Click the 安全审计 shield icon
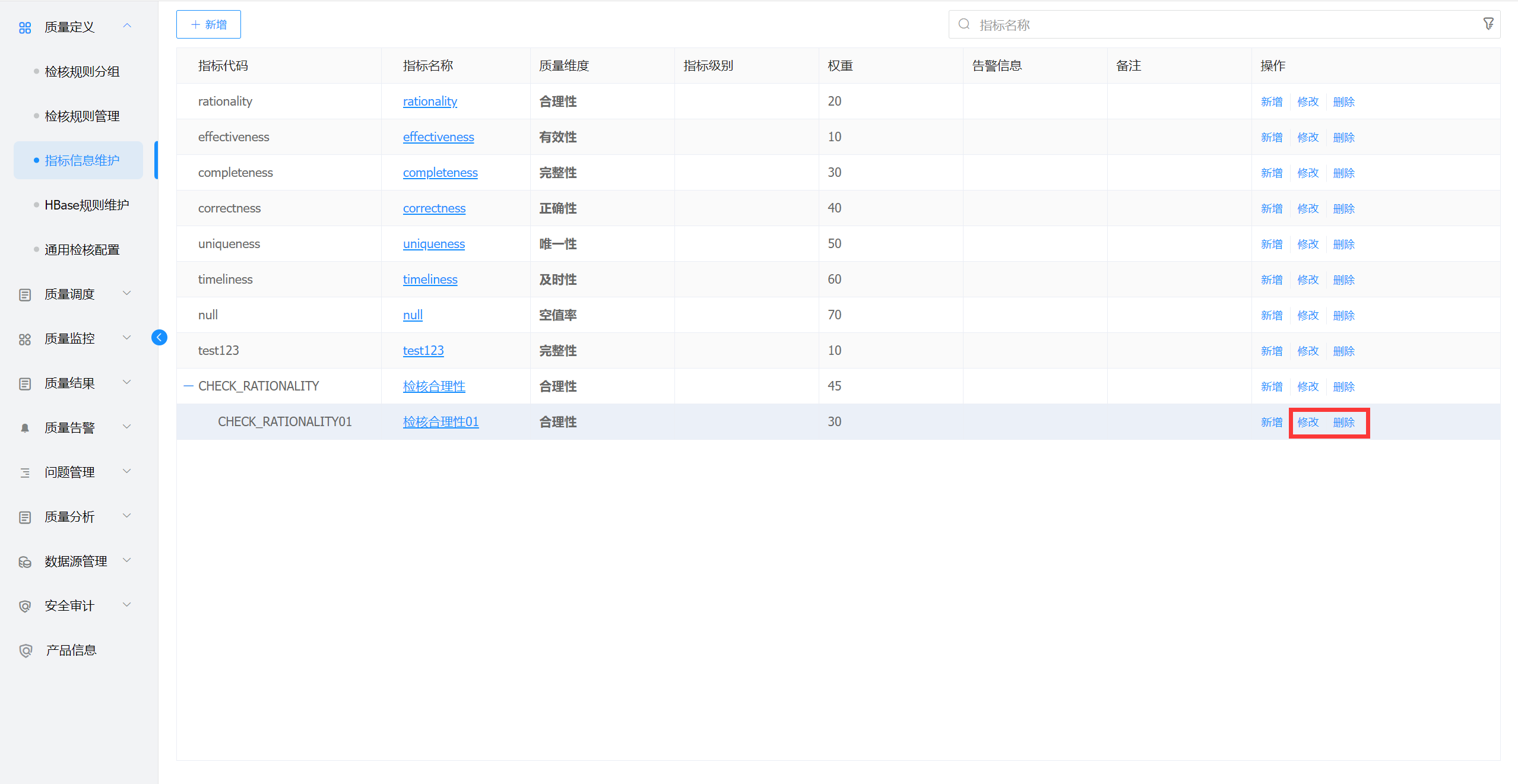This screenshot has height=784, width=1518. (25, 606)
